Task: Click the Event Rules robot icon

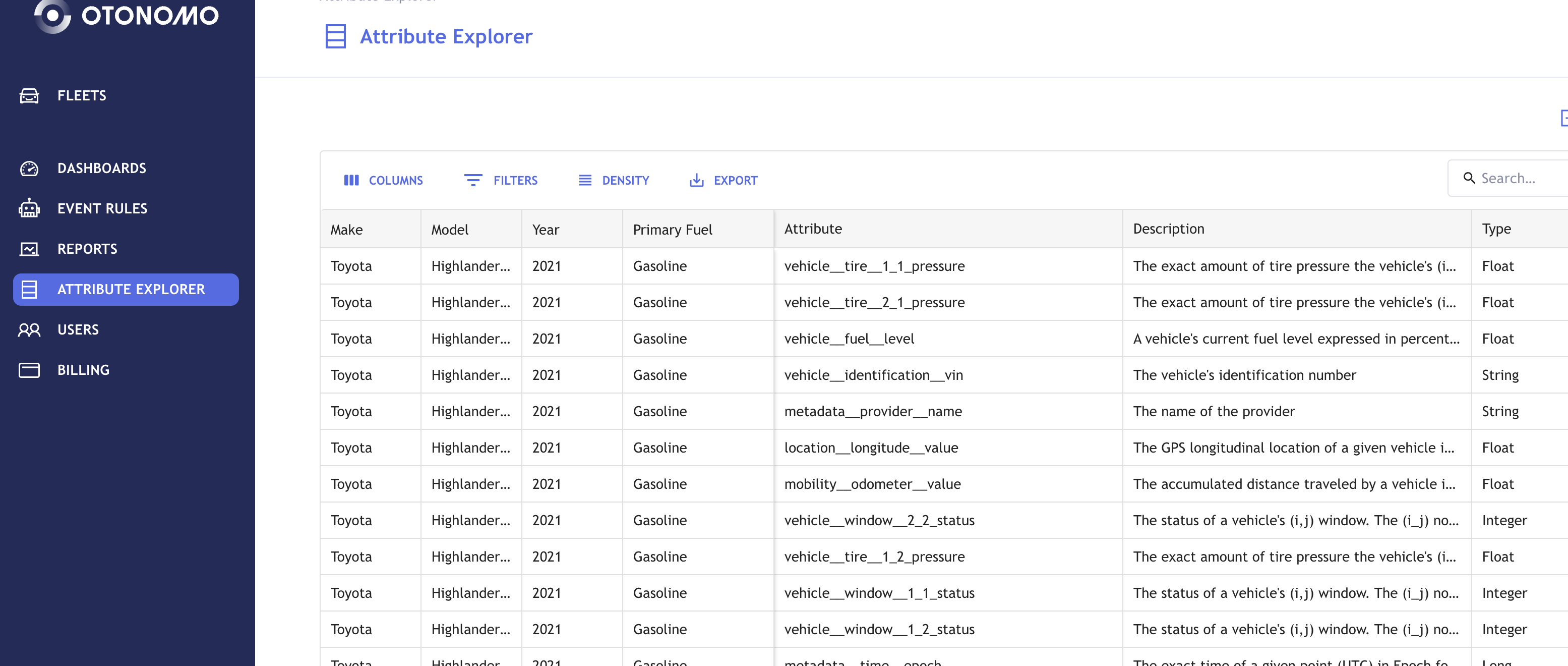Action: tap(29, 208)
